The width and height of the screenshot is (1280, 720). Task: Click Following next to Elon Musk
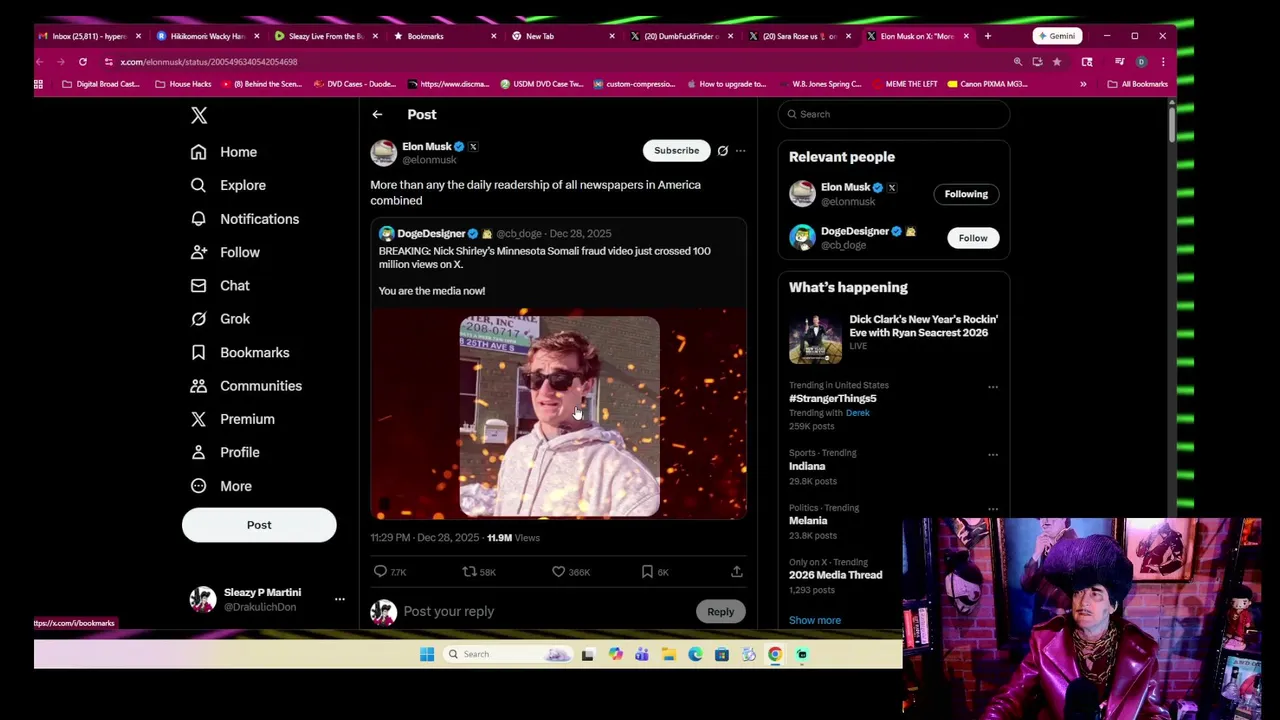pos(966,194)
